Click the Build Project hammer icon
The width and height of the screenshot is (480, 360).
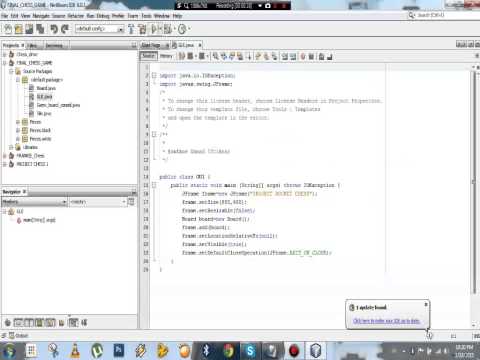131,29
